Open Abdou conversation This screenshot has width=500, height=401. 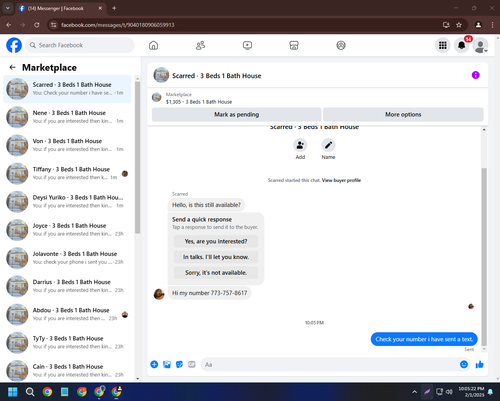67,314
